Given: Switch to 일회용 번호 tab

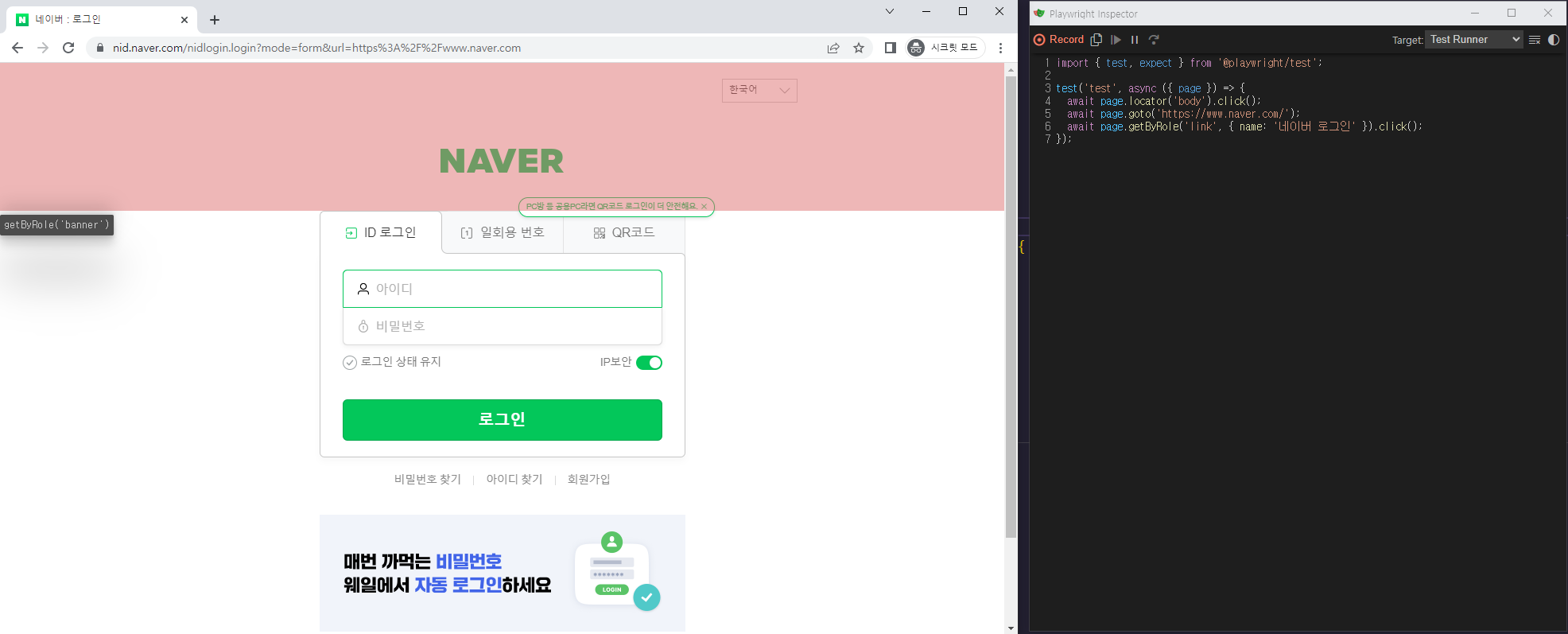Looking at the screenshot, I should pos(503,232).
